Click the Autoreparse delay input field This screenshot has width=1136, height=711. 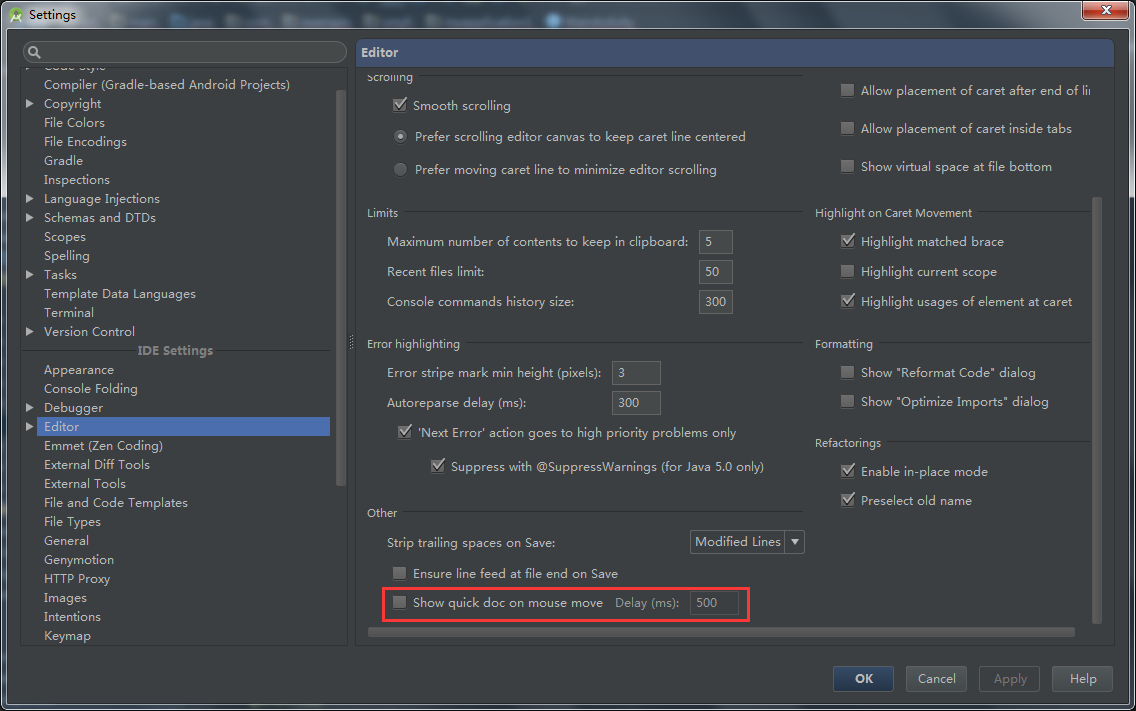(x=636, y=403)
